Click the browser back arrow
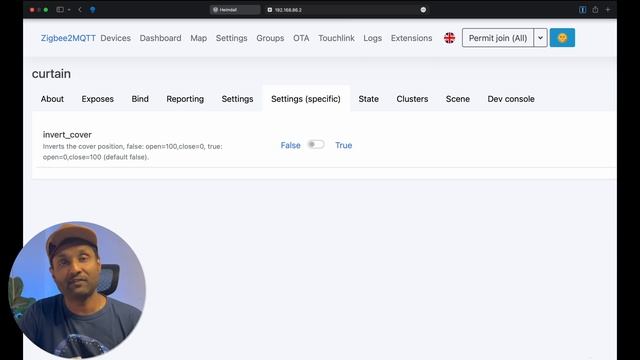The width and height of the screenshot is (640, 360). point(80,9)
